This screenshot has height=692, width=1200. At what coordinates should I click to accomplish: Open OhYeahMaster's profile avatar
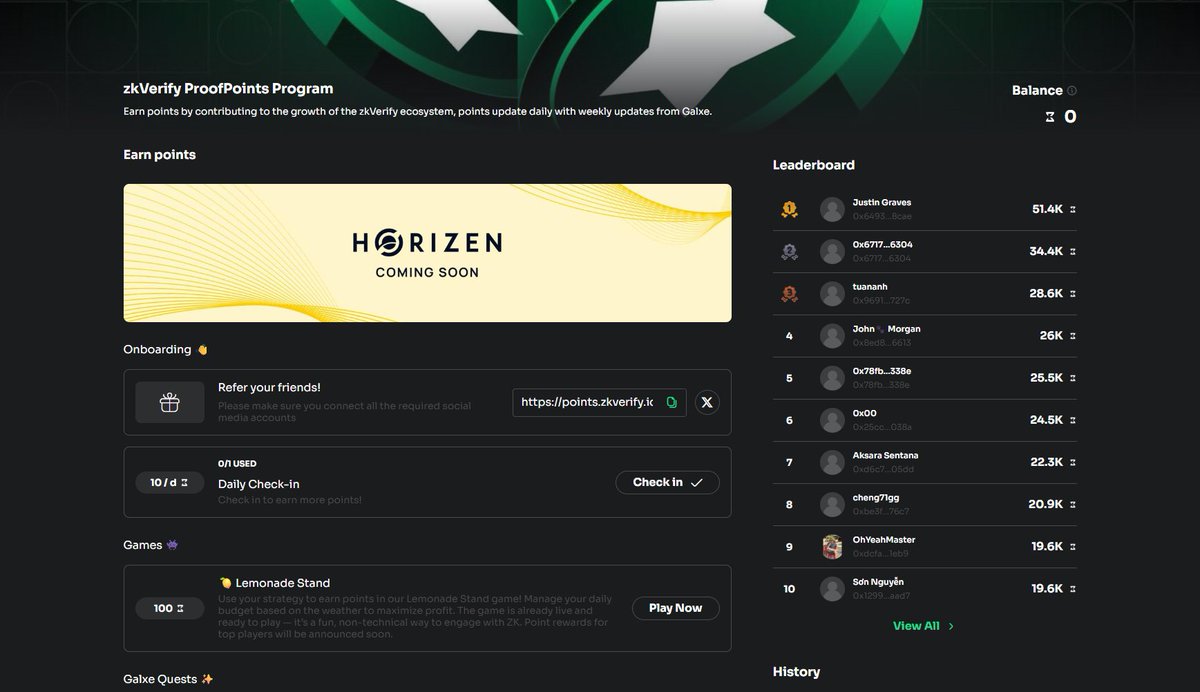pos(832,547)
